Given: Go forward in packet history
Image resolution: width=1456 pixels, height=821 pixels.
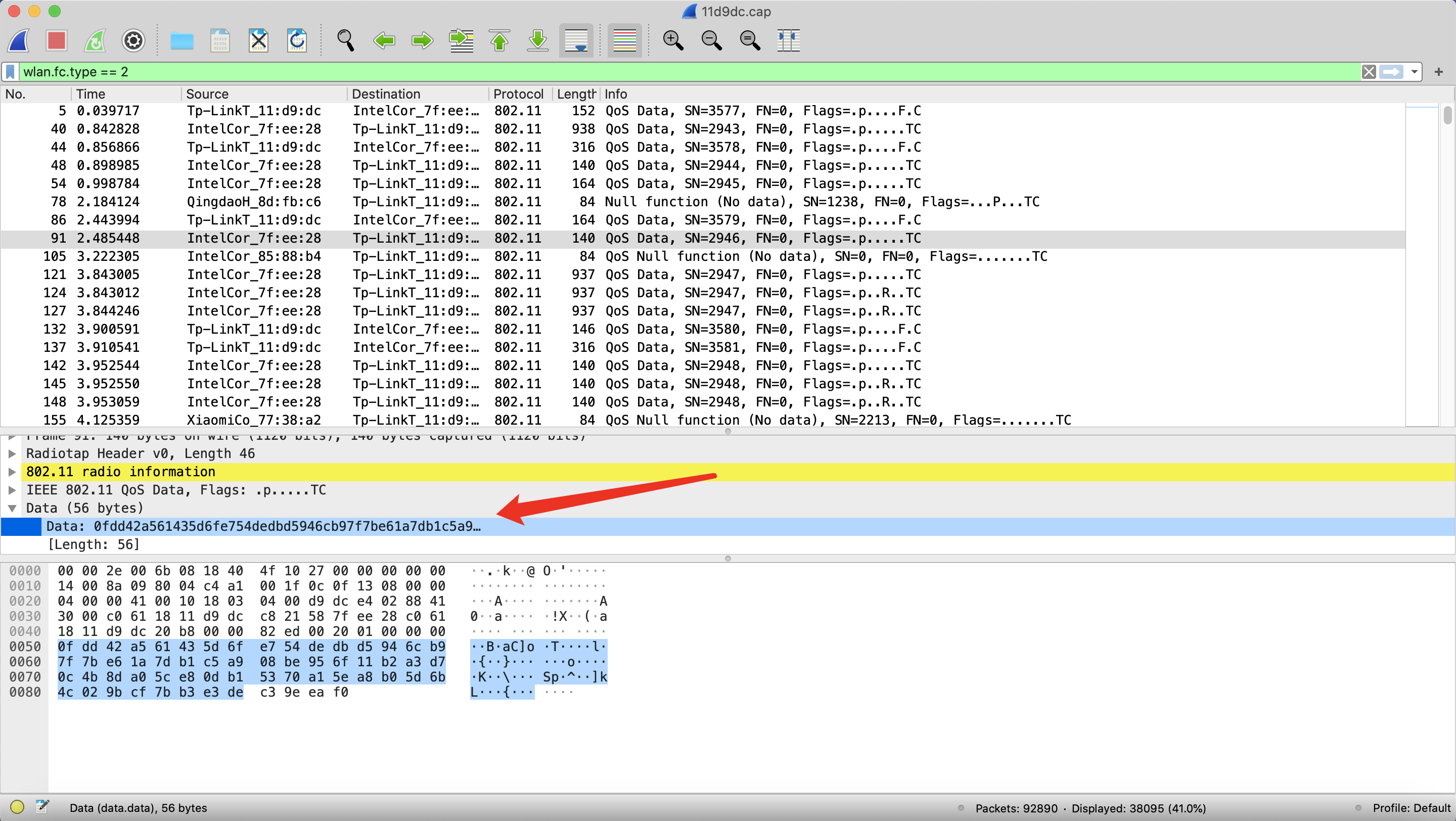Looking at the screenshot, I should click(x=422, y=40).
